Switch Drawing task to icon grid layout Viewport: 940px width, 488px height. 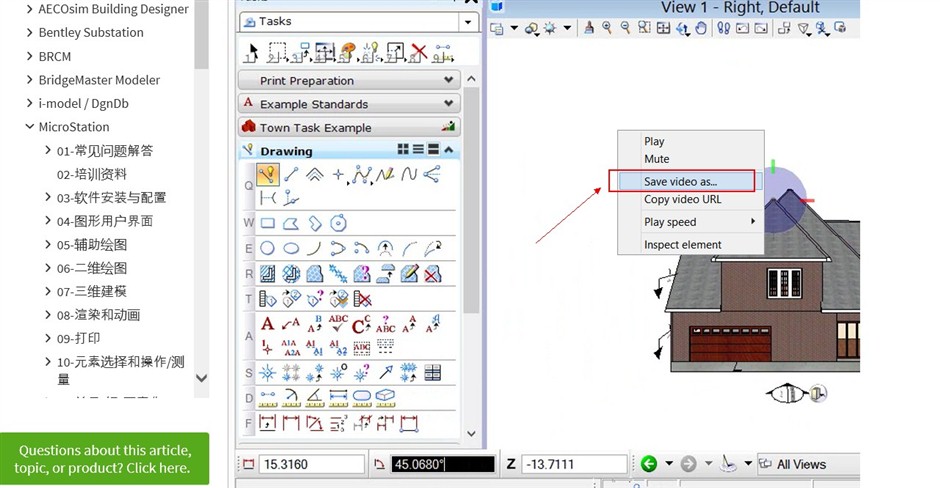pos(403,149)
